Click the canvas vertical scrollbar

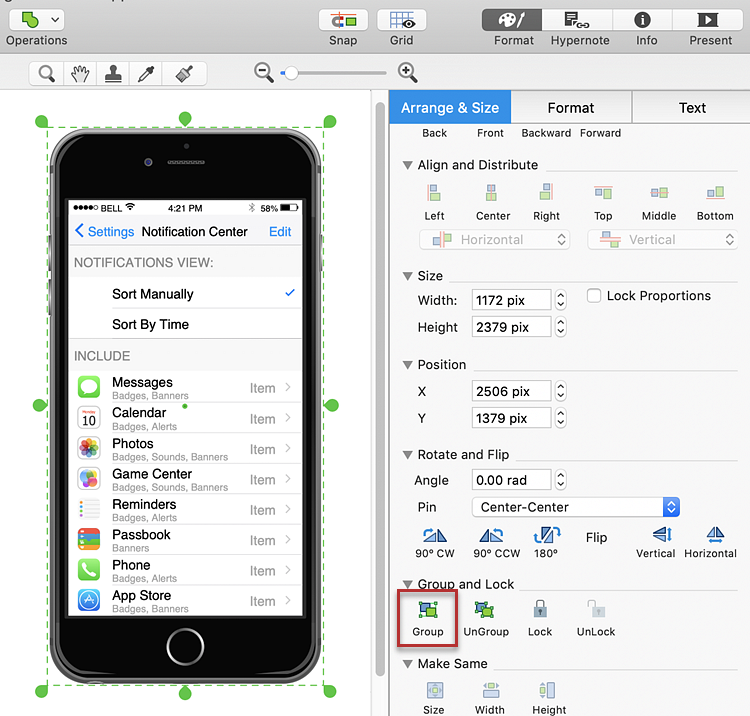tap(380, 388)
